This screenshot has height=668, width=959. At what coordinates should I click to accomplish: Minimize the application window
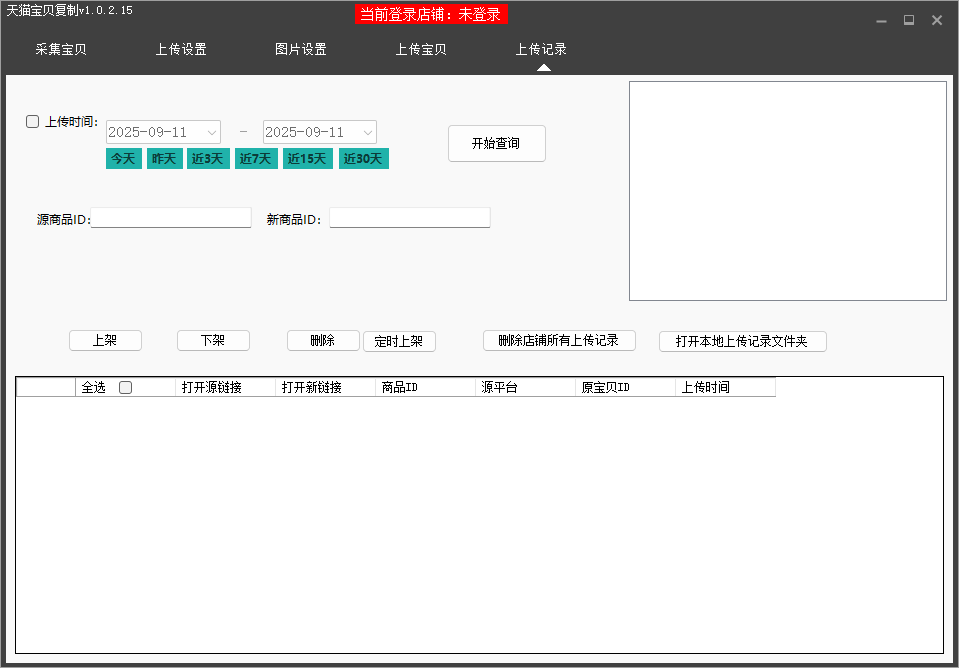[881, 20]
